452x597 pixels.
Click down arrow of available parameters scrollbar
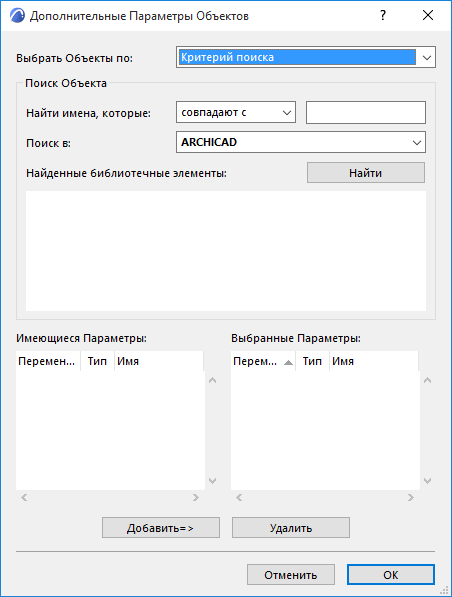click(212, 480)
